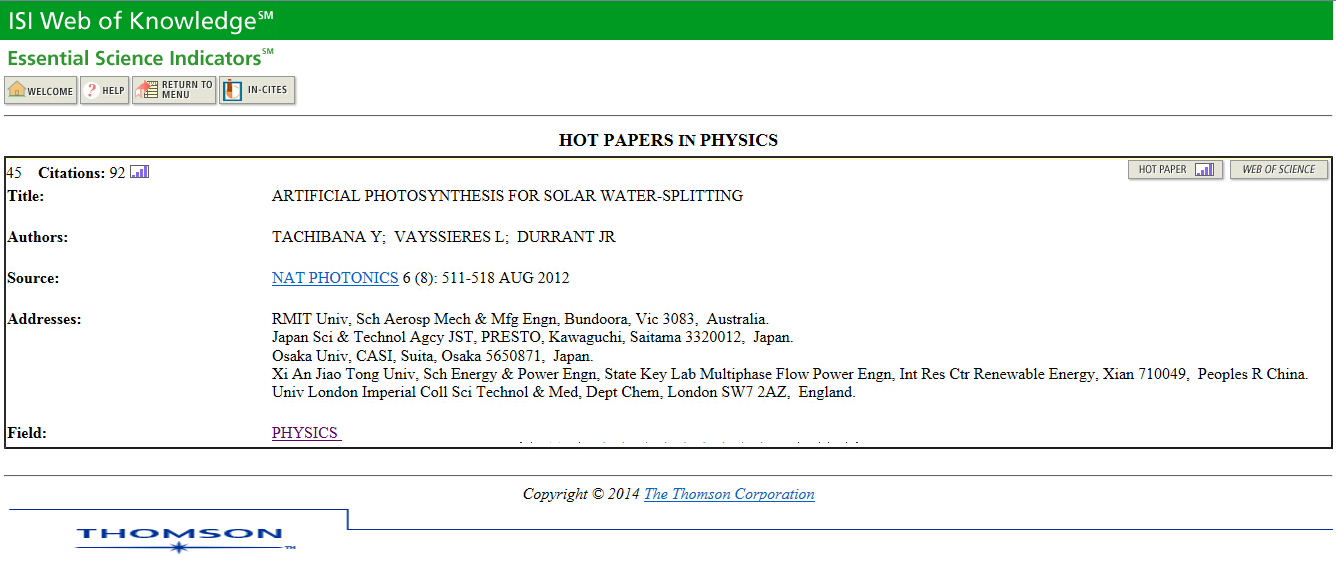
Task: Click the Hot Paper button
Action: [x=1175, y=170]
